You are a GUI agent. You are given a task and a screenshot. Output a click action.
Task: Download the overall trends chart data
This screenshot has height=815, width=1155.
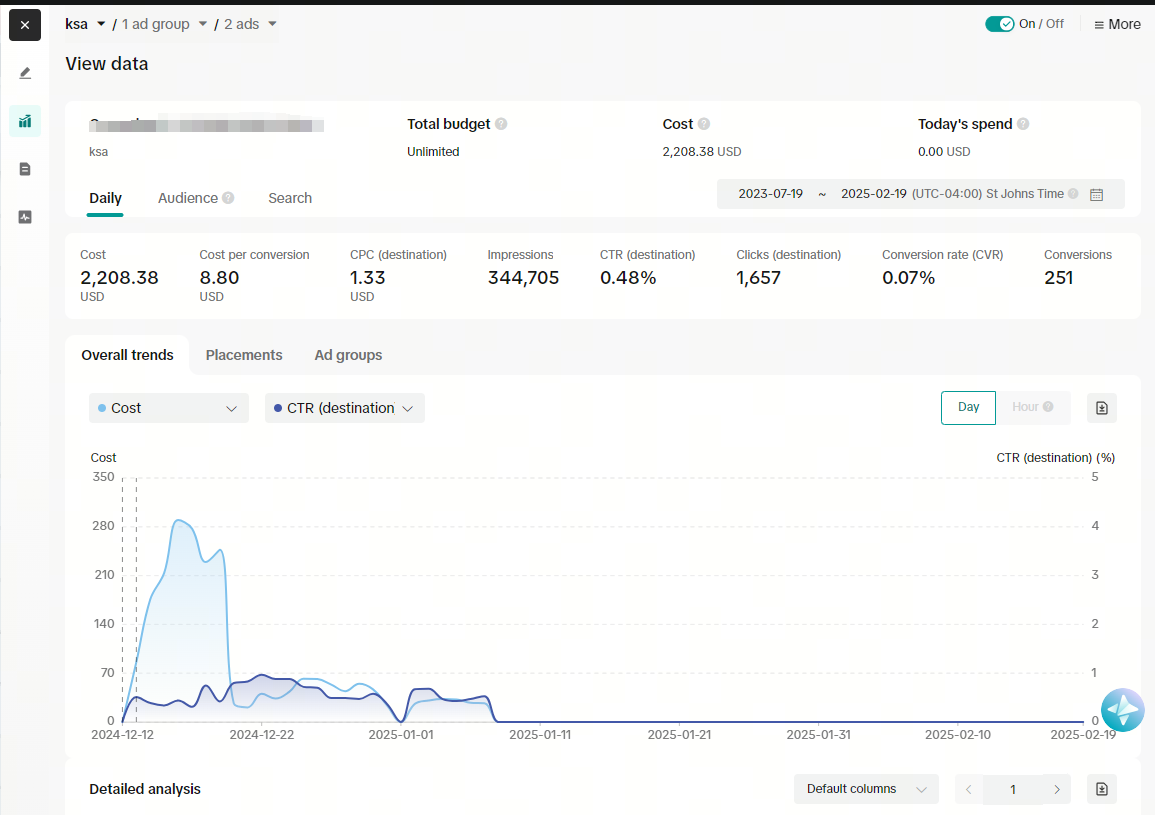coord(1101,408)
